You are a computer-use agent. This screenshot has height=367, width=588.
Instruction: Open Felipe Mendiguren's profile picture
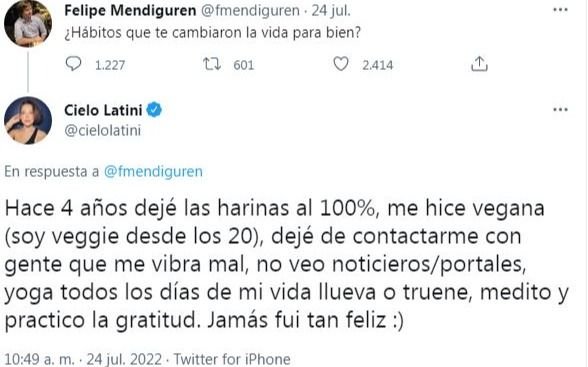[x=28, y=23]
